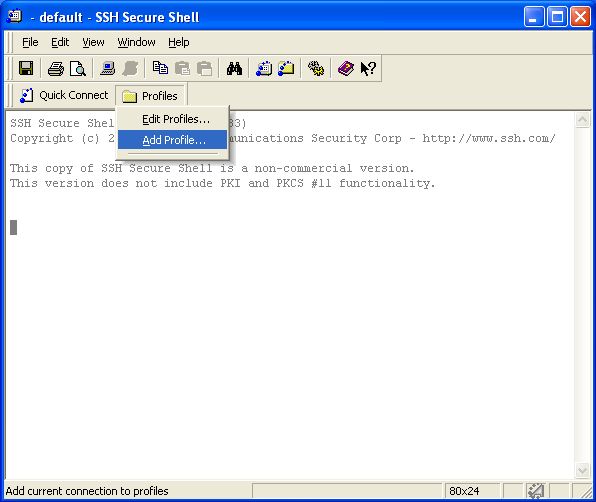The image size is (596, 502).
Task: Click the Connect computer icon
Action: pyautogui.click(x=108, y=69)
